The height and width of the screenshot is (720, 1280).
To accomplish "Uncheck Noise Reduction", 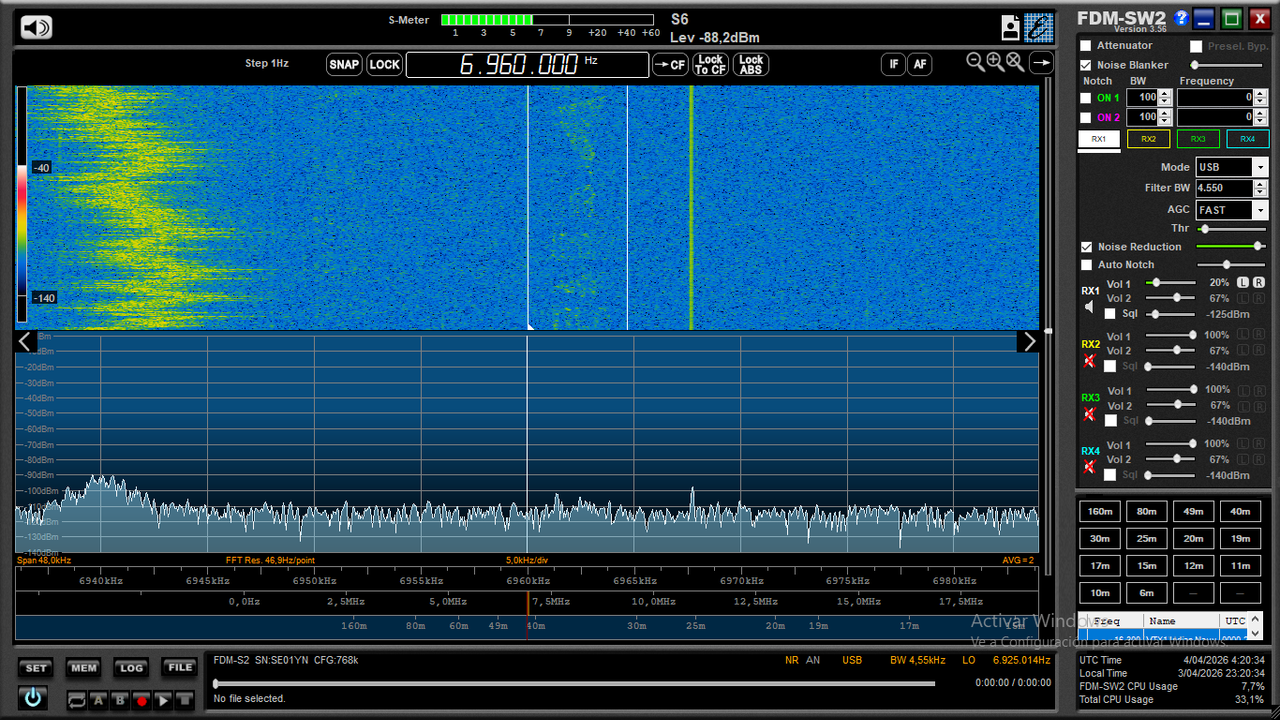I will point(1086,247).
